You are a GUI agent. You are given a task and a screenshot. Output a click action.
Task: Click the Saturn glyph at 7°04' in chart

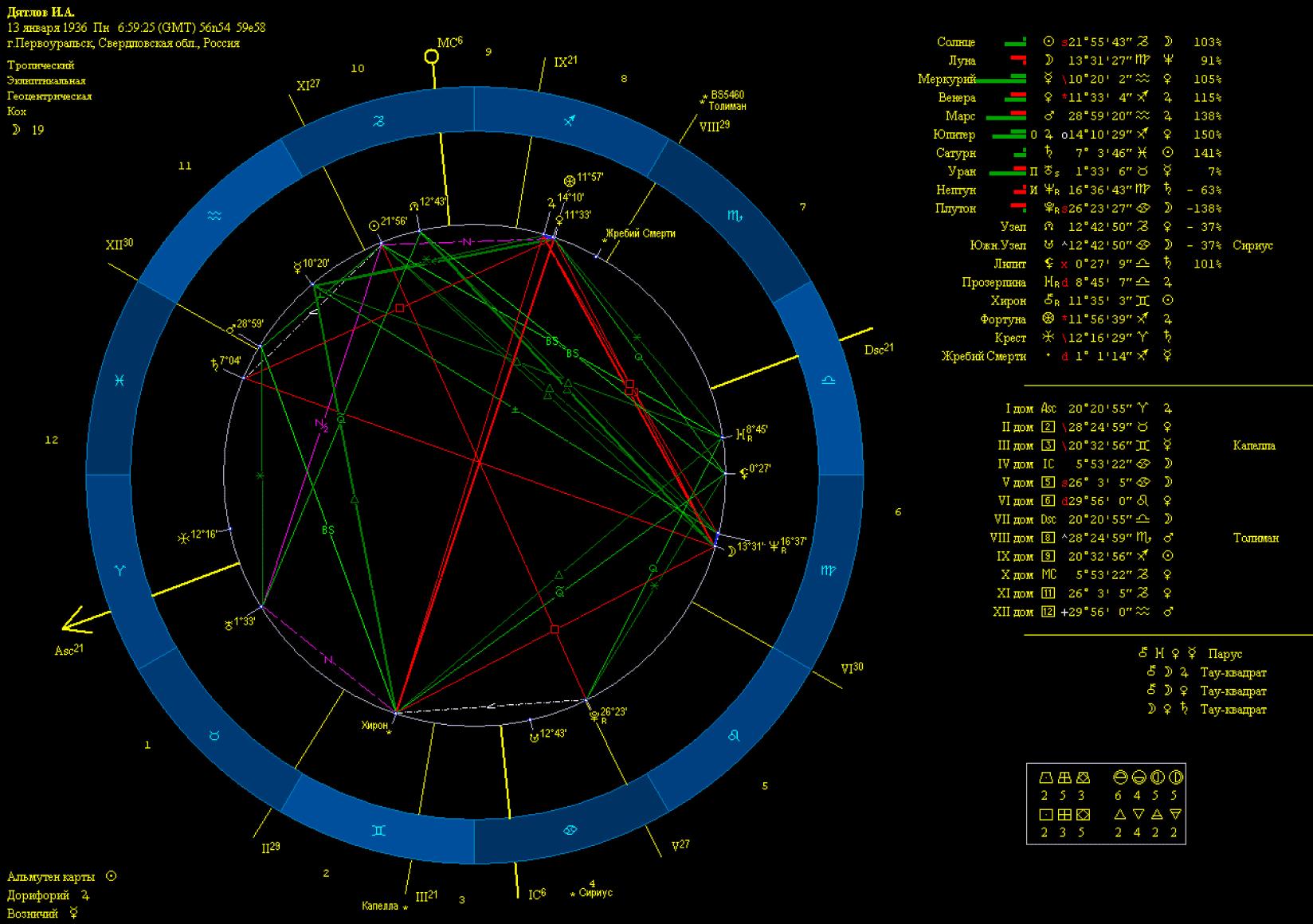tap(213, 364)
